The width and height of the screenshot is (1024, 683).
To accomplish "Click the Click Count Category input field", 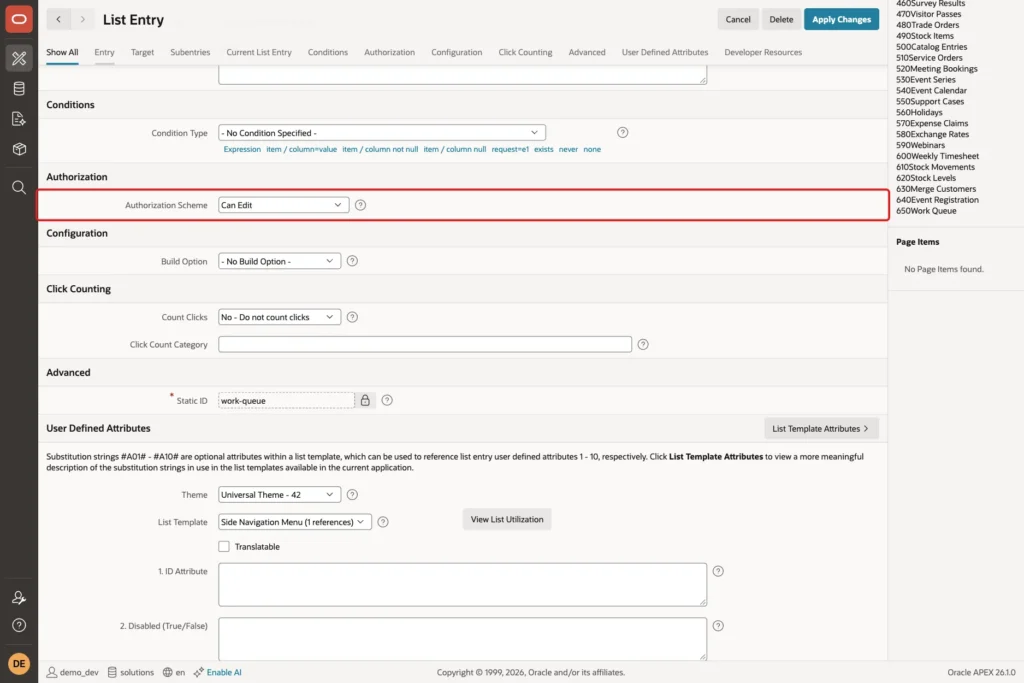I will tap(425, 344).
